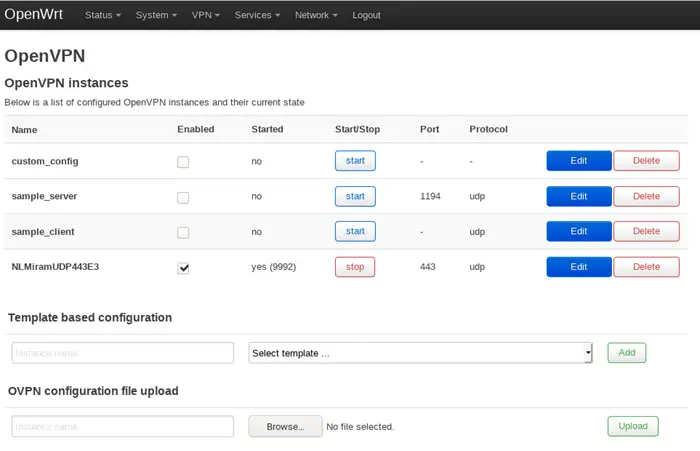The height and width of the screenshot is (451, 700).
Task: Click the port value 443
Action: (x=428, y=267)
